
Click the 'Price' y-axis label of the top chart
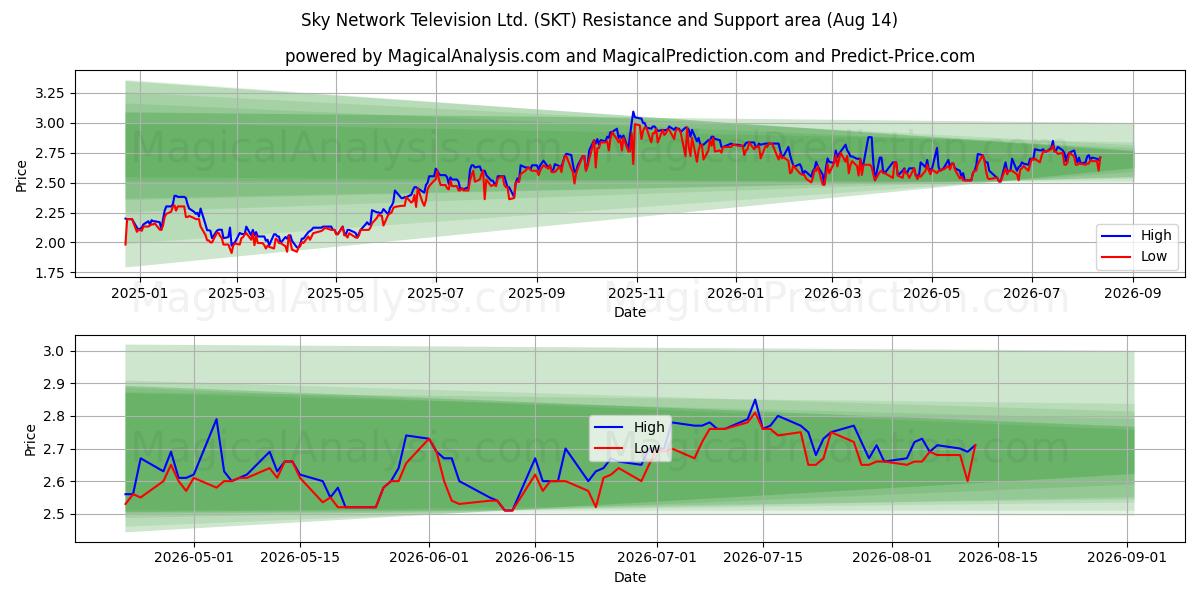click(22, 176)
